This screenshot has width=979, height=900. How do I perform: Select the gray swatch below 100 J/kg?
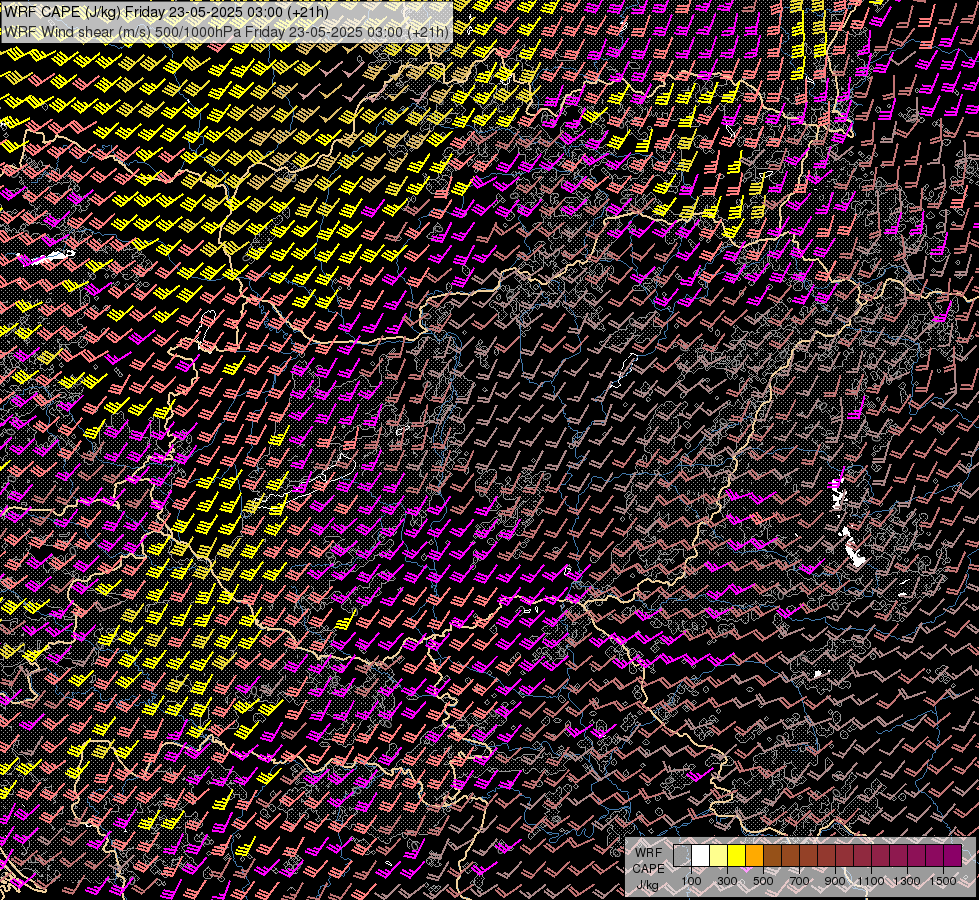(x=682, y=855)
